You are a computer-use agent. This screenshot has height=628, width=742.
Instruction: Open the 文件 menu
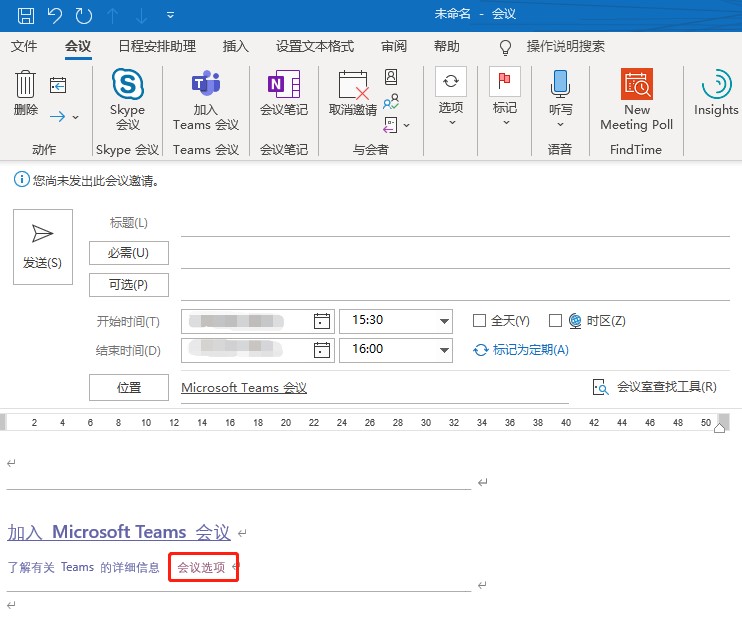(24, 46)
